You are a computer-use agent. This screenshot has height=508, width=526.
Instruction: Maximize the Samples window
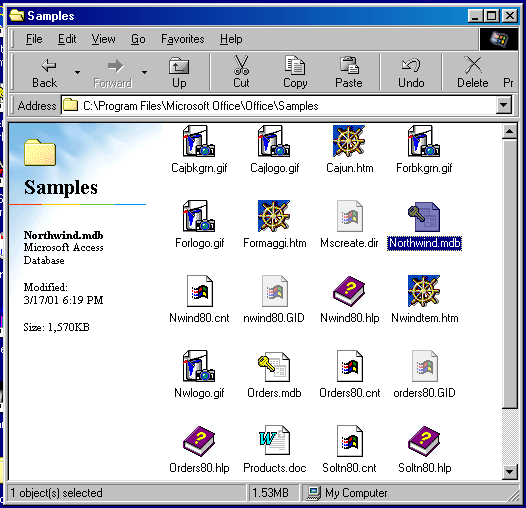491,16
